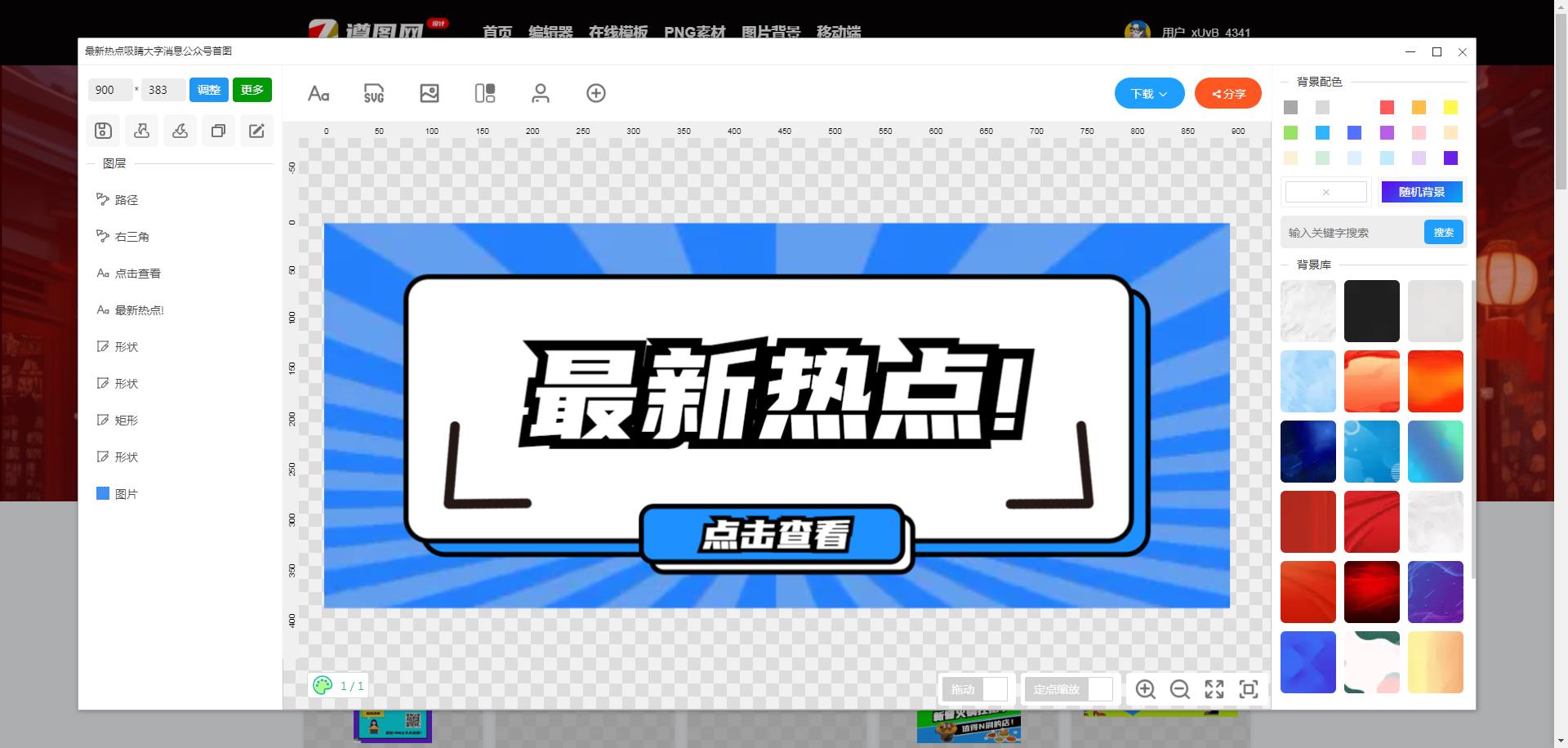Toggle the 拖动 drag switch

click(x=975, y=689)
